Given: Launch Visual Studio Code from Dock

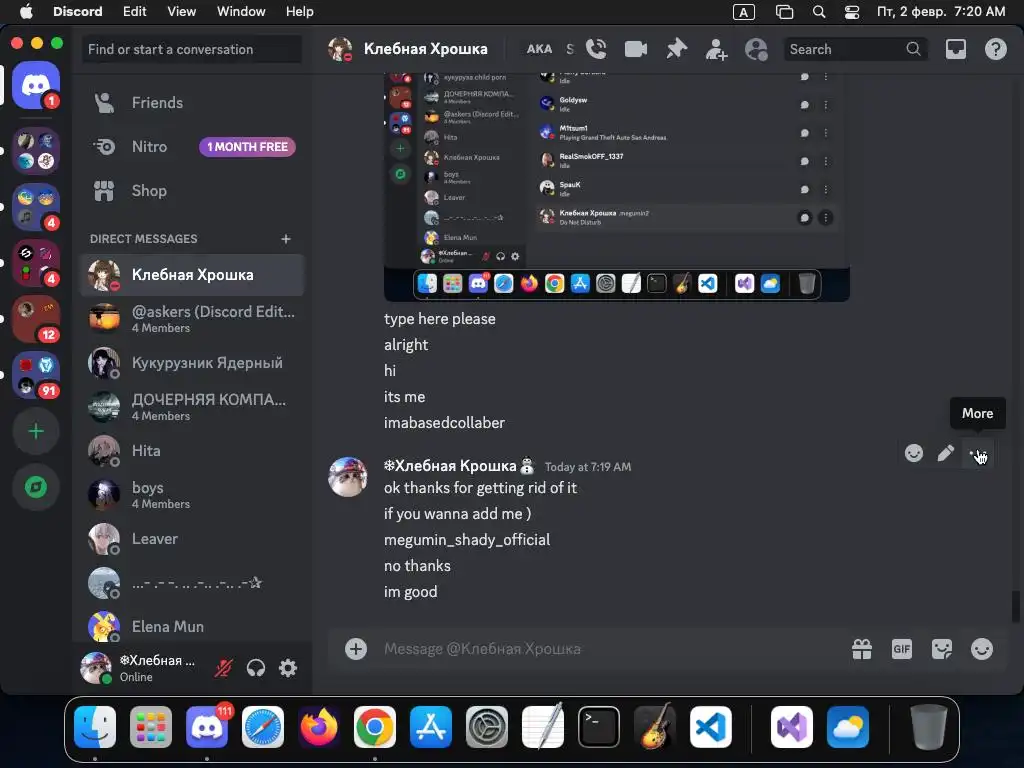Looking at the screenshot, I should coord(711,727).
